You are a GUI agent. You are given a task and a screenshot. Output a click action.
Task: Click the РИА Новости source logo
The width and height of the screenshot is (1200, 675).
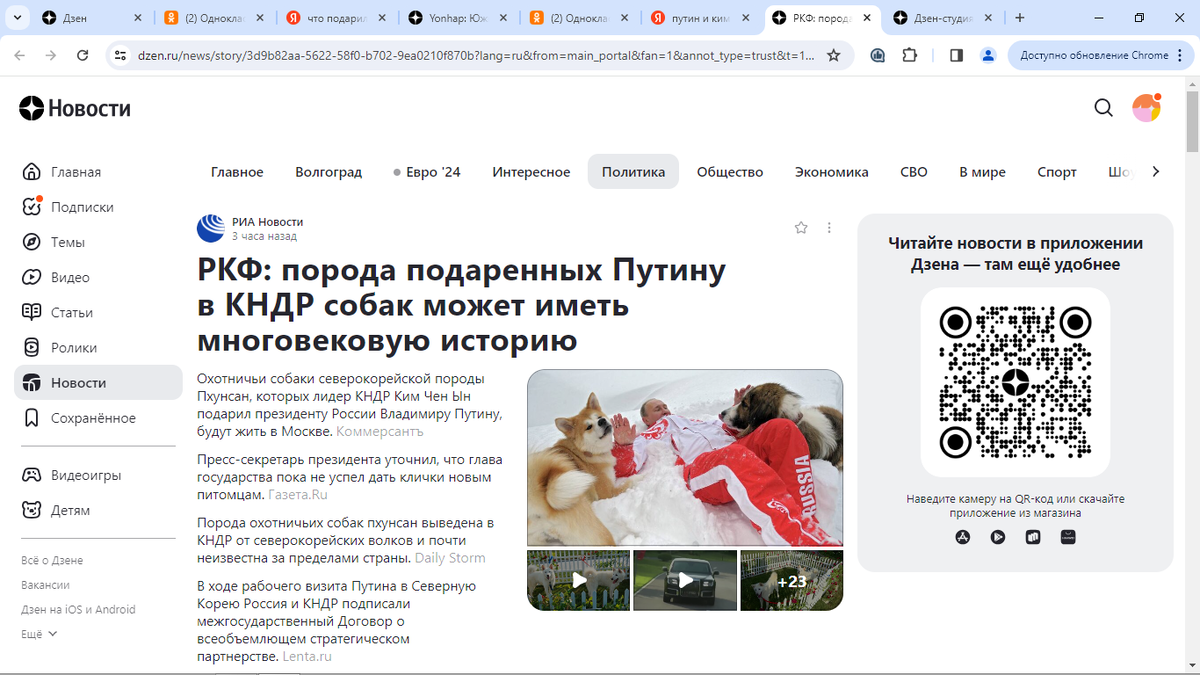point(211,228)
